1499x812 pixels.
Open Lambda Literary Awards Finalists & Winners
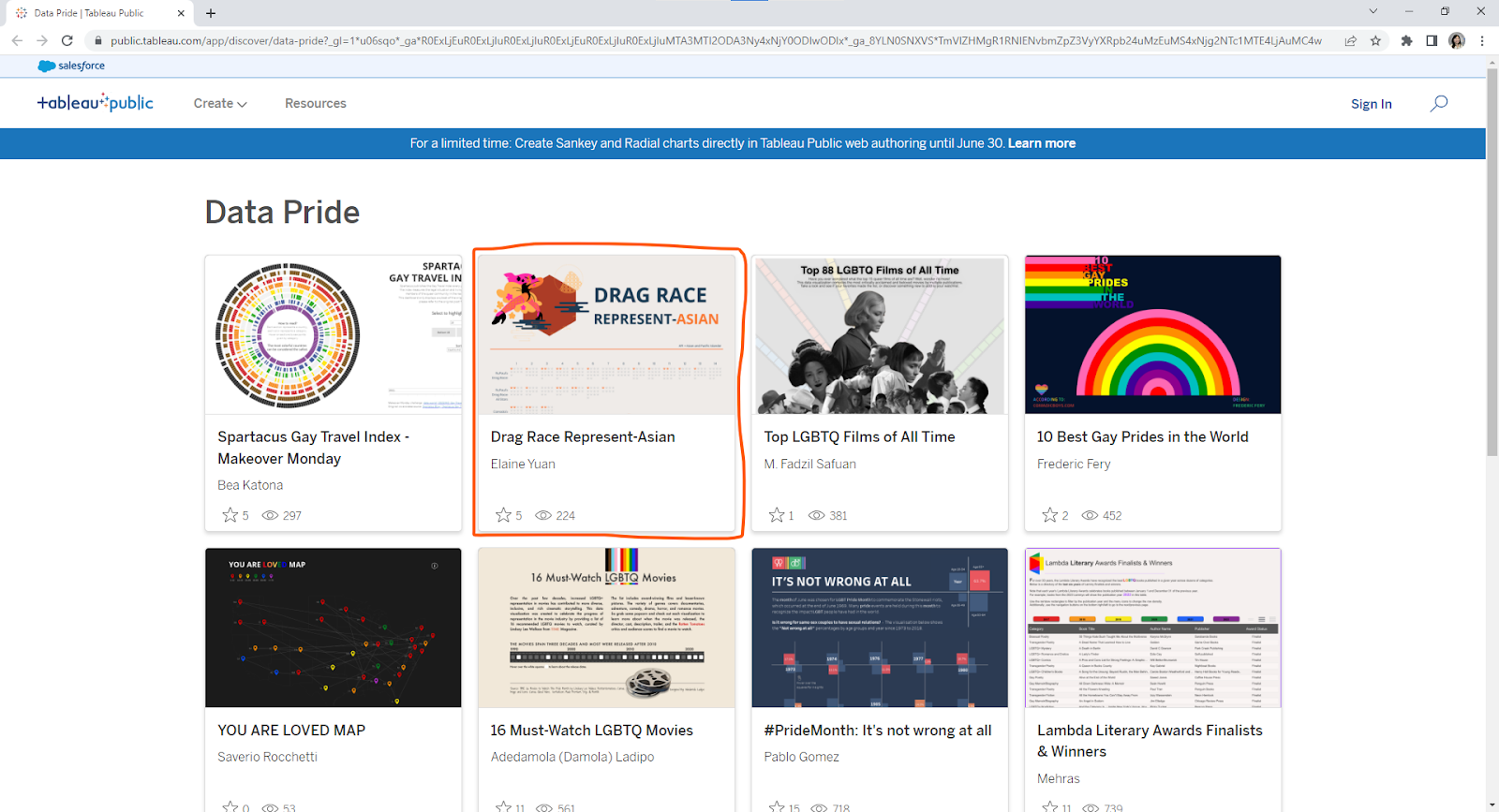click(x=1150, y=741)
